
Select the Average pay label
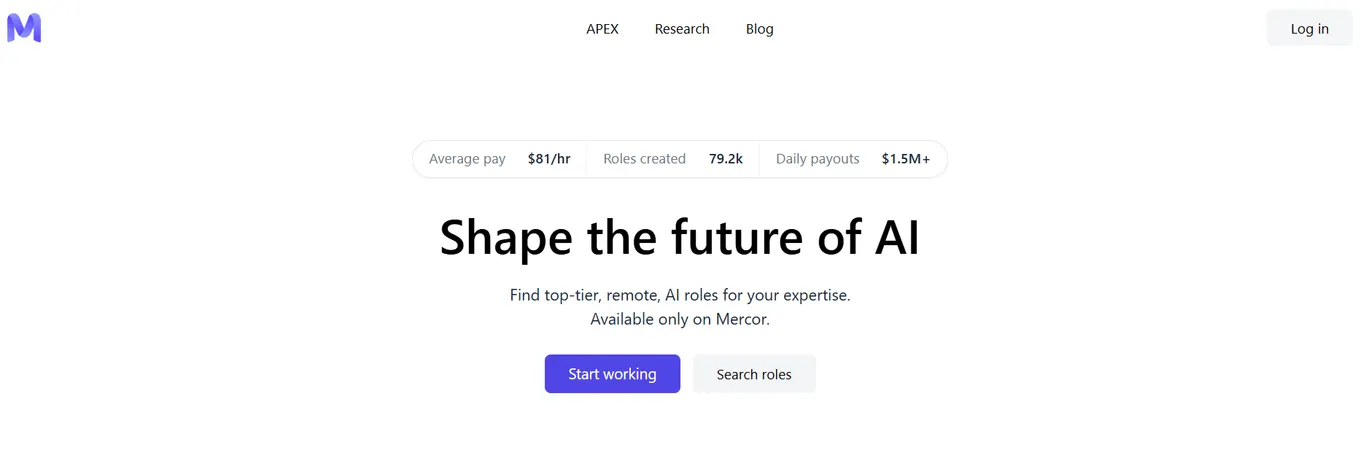[x=467, y=159]
